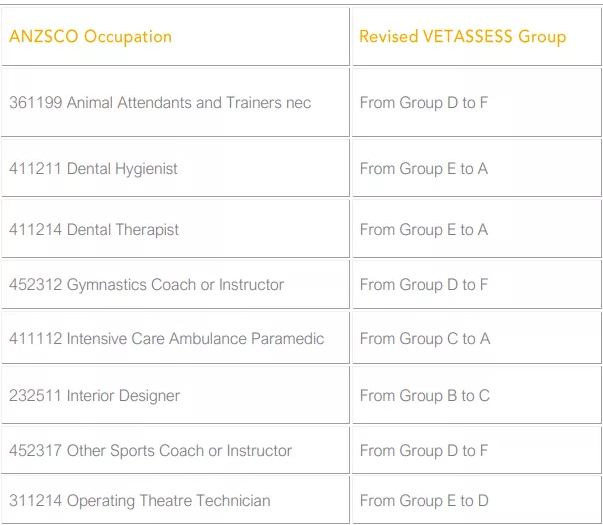The width and height of the screenshot is (603, 525).
Task: Click the group change for Dental Therapist
Action: pos(424,230)
